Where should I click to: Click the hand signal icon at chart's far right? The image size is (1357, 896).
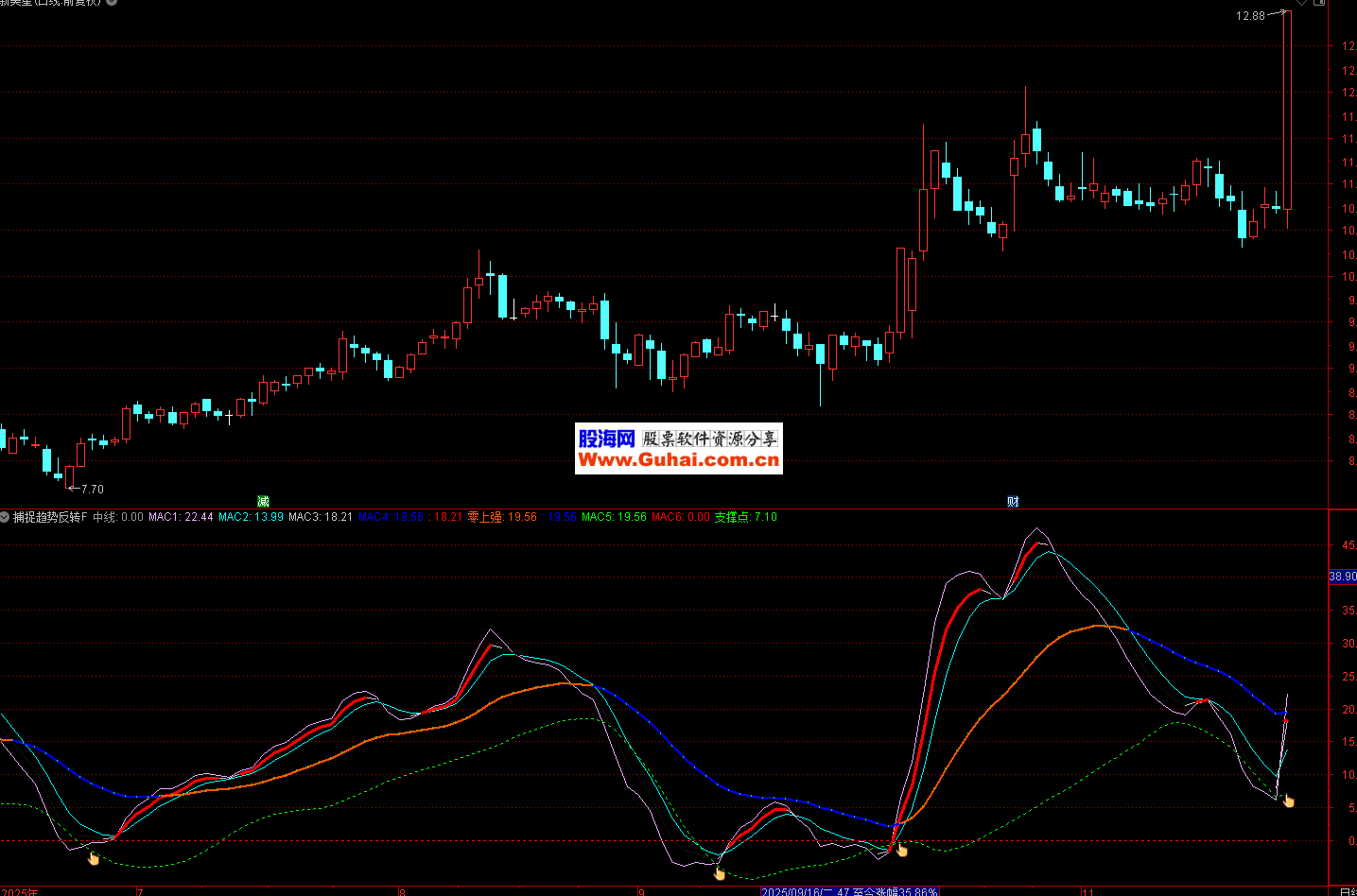1288,801
